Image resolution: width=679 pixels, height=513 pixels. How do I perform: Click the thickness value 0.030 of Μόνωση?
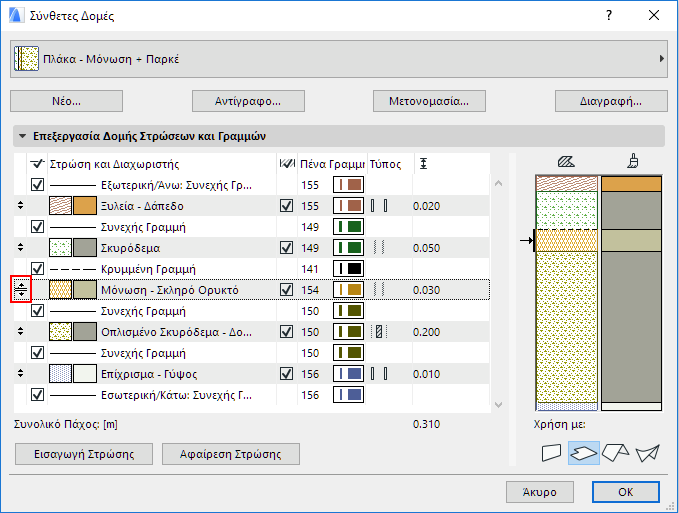(427, 290)
